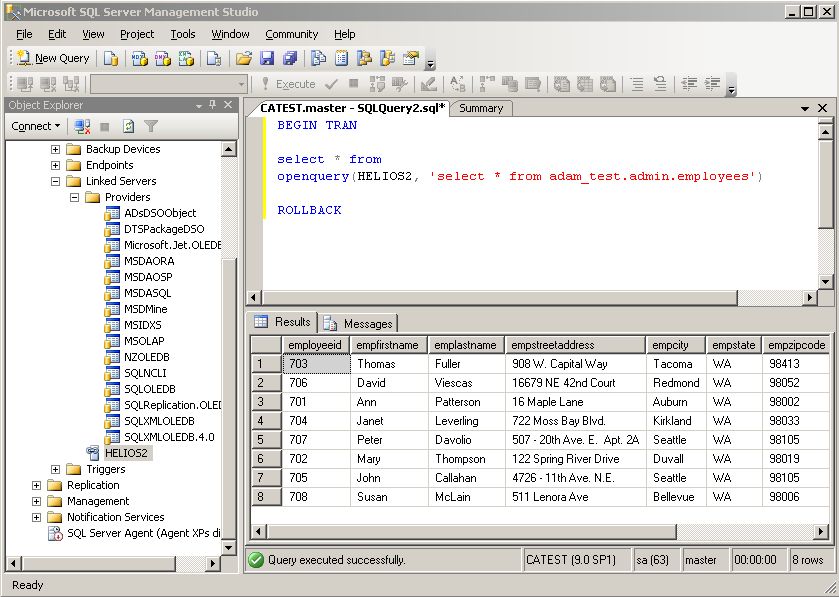Open a Database Engine Query from toolbar

click(x=111, y=58)
